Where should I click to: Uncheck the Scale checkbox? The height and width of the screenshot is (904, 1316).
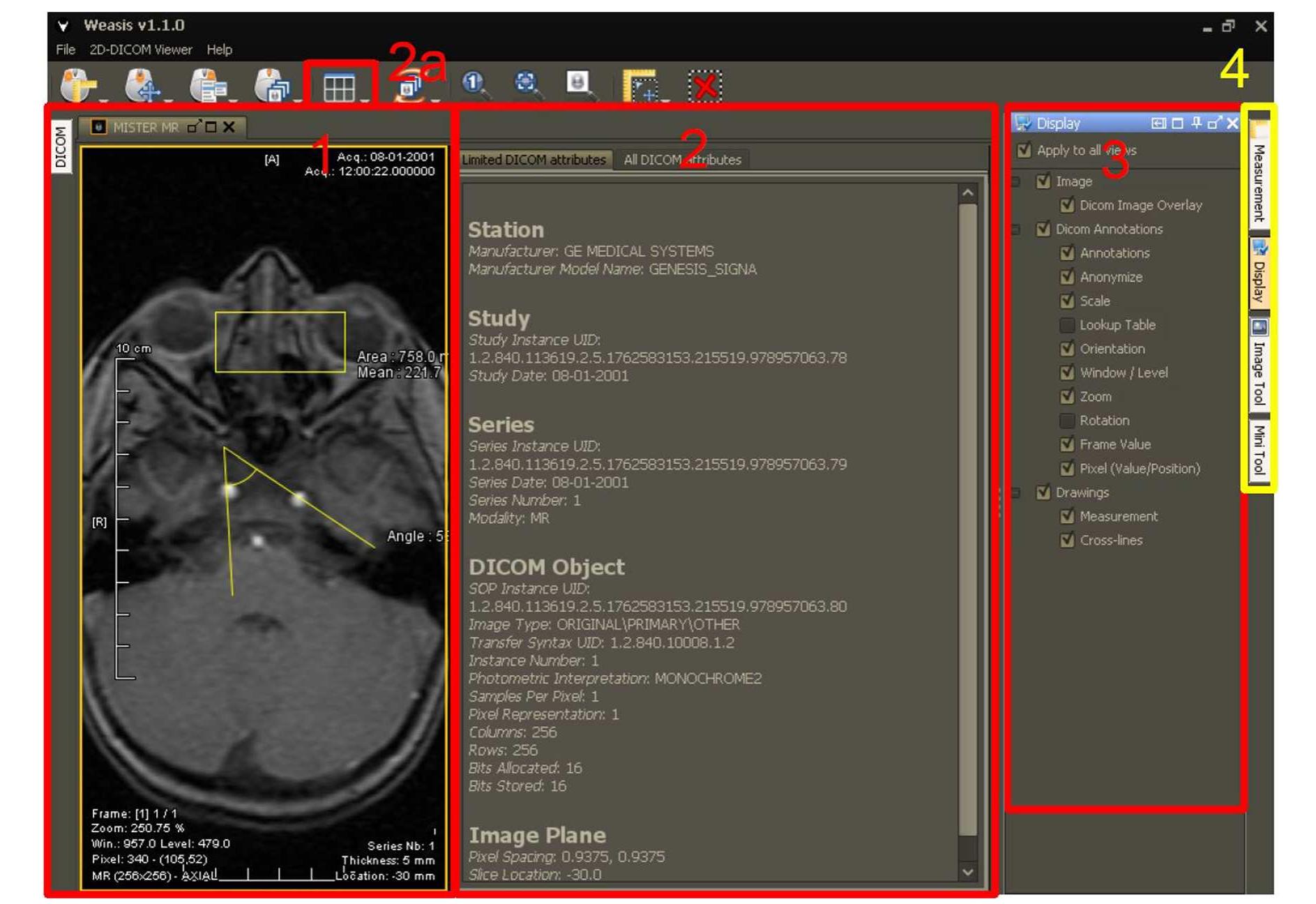[1066, 301]
